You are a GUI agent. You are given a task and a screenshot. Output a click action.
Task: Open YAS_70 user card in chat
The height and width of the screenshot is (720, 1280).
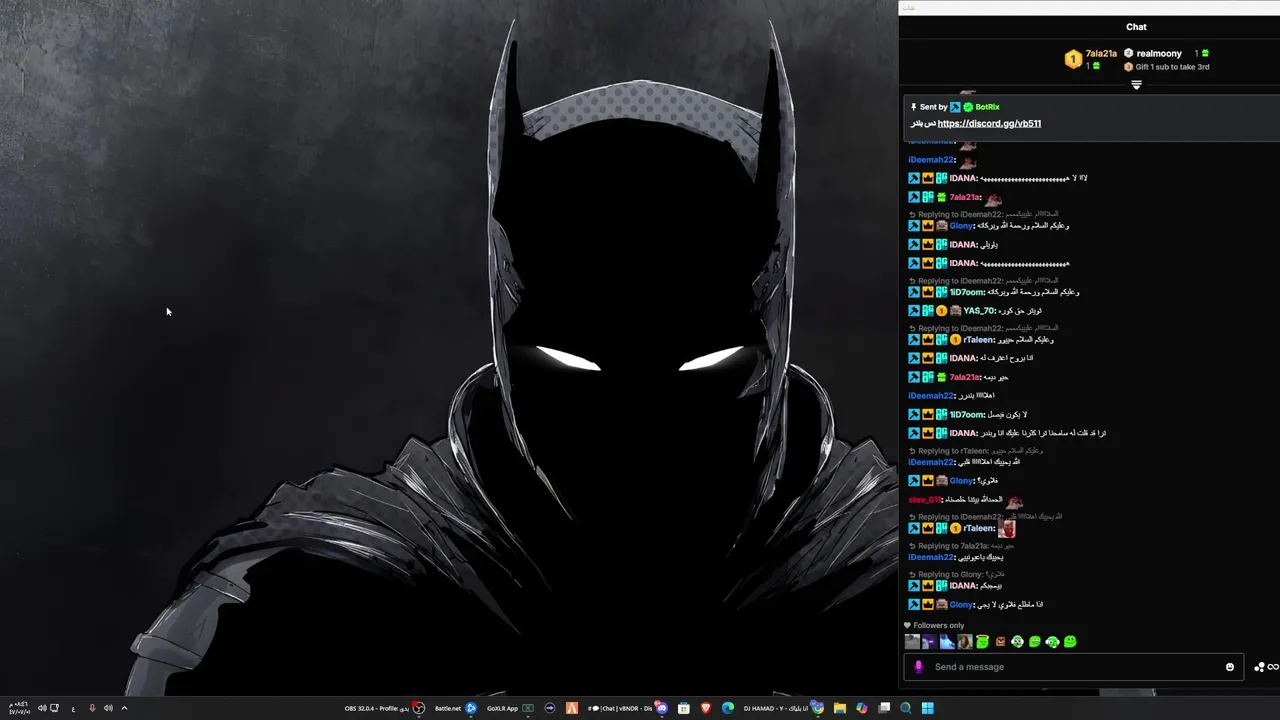[979, 311]
